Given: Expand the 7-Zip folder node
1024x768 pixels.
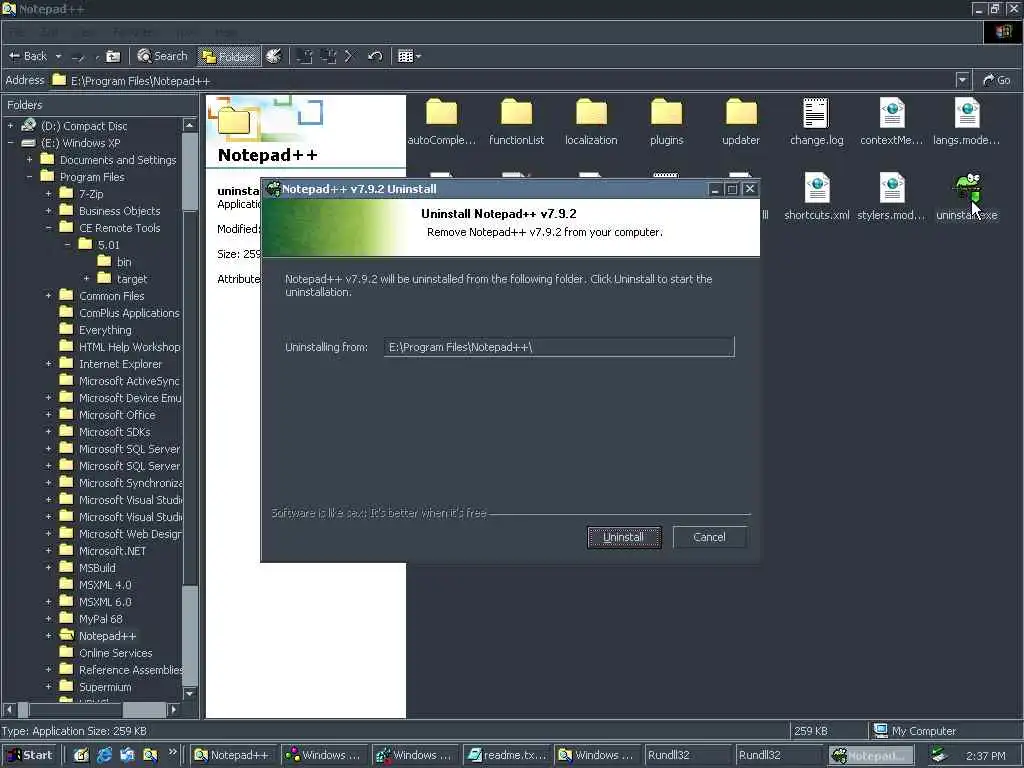Looking at the screenshot, I should (x=48, y=193).
